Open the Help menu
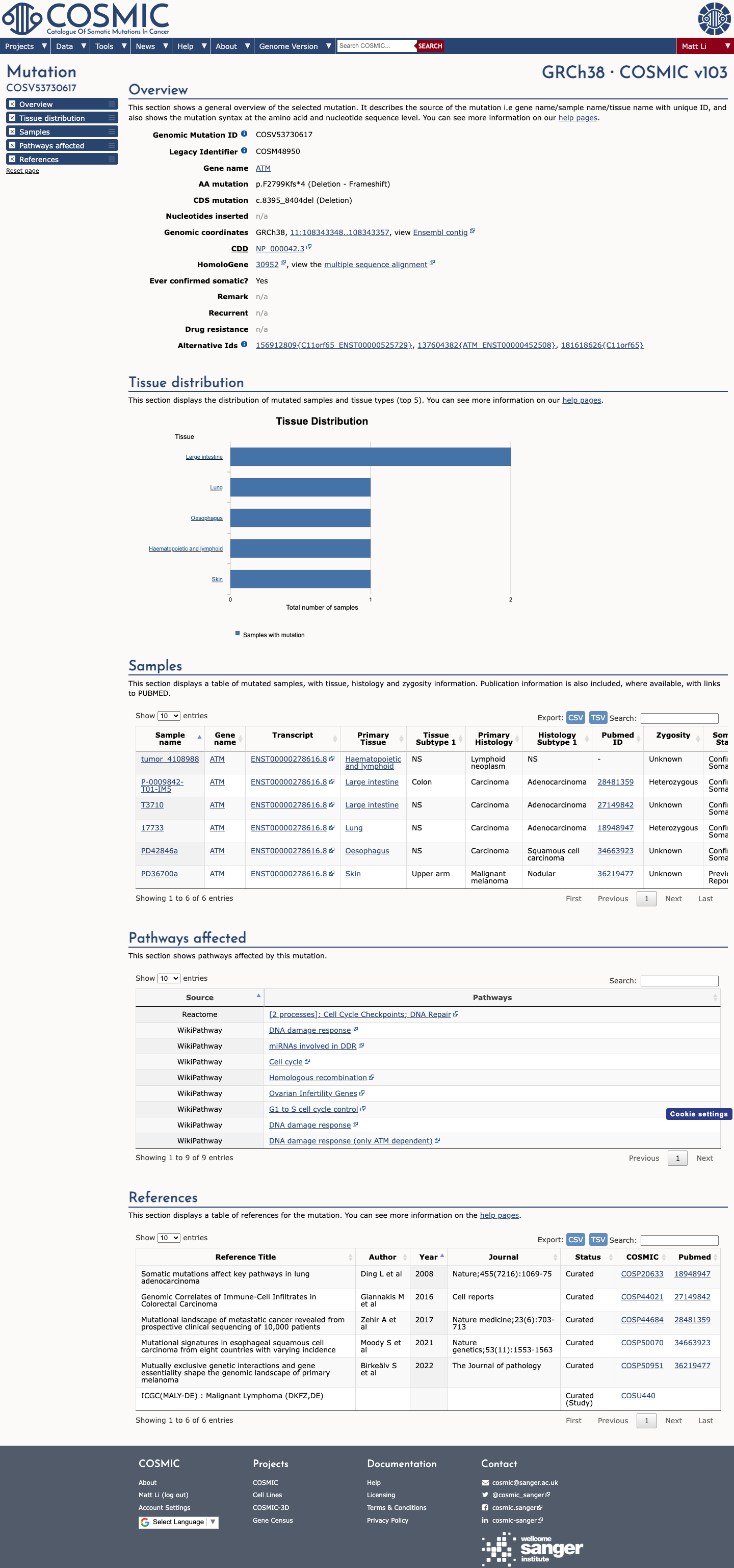This screenshot has width=734, height=1568. click(x=191, y=46)
